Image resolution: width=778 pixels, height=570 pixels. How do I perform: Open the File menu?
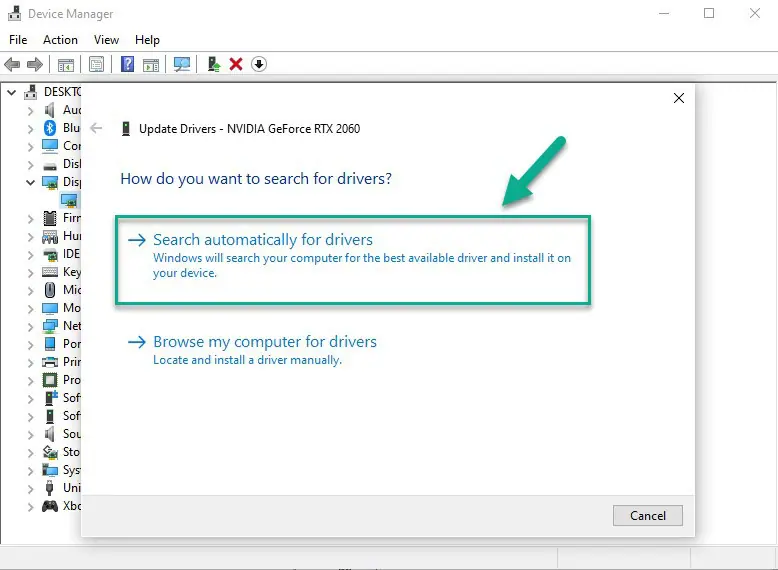tap(18, 40)
